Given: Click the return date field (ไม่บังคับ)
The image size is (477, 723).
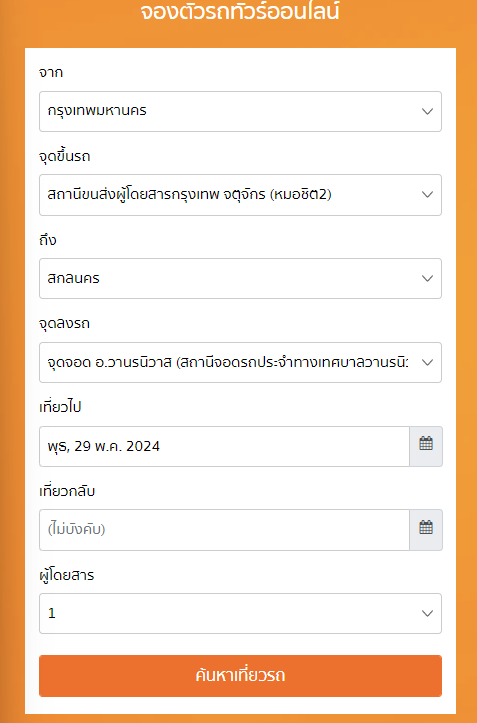Looking at the screenshot, I should click(224, 529).
